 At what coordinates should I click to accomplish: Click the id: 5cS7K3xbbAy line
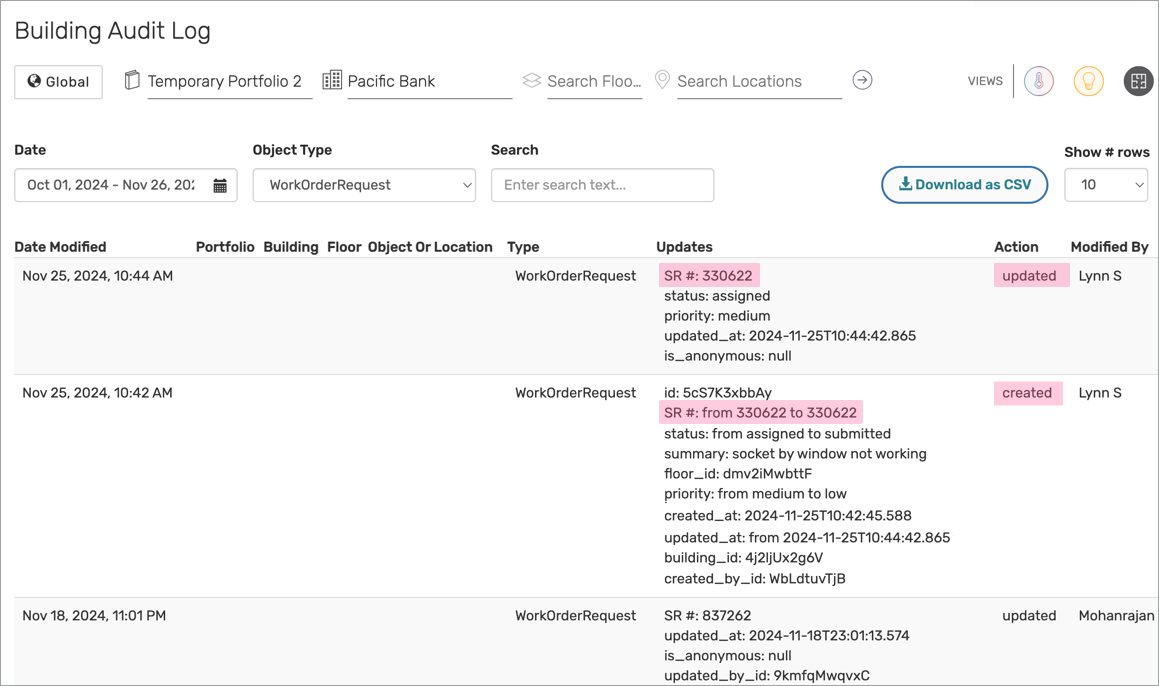pyautogui.click(x=718, y=393)
